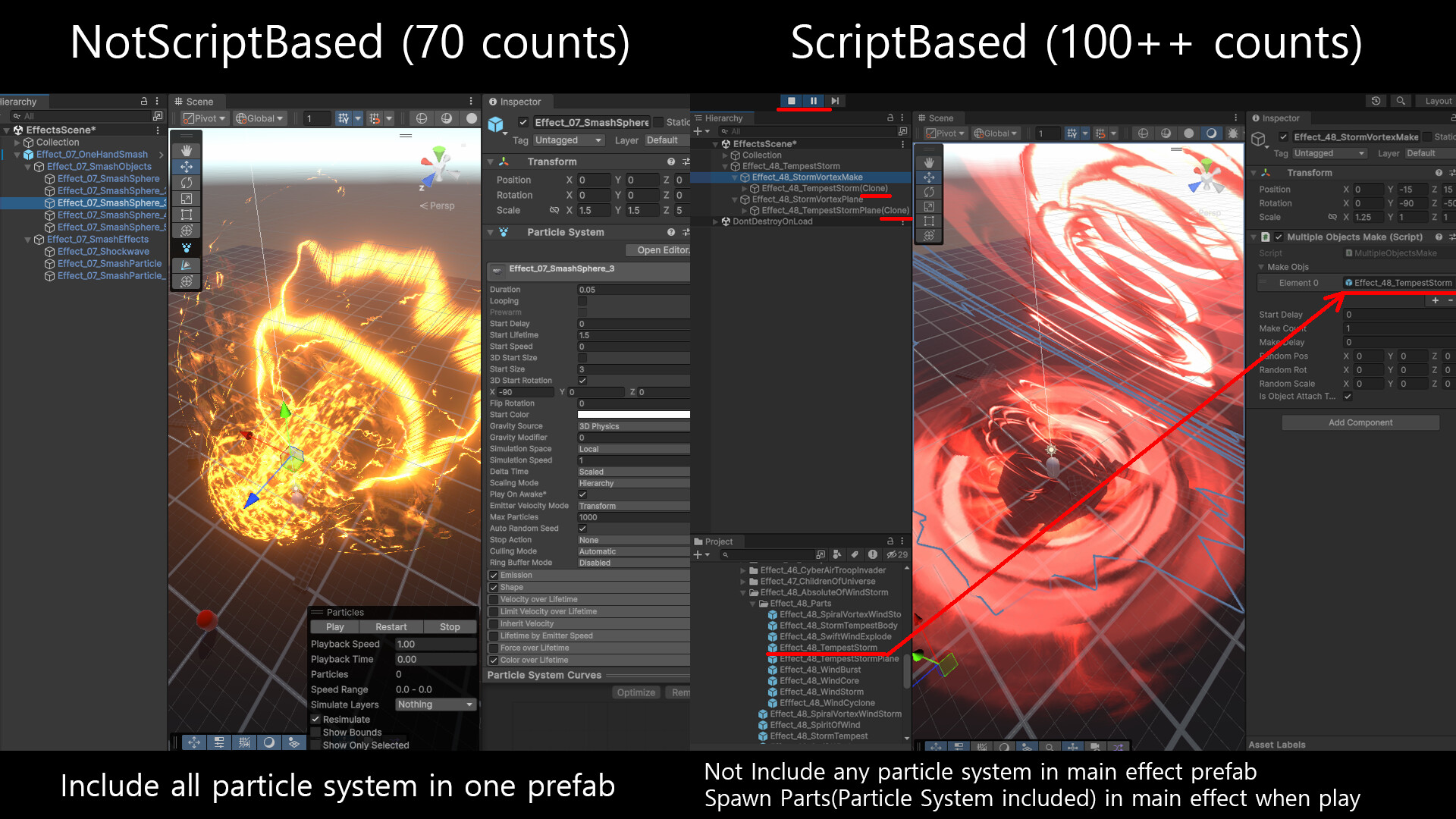The height and width of the screenshot is (819, 1456).
Task: Click the Step frame button in playback controls
Action: (x=835, y=101)
